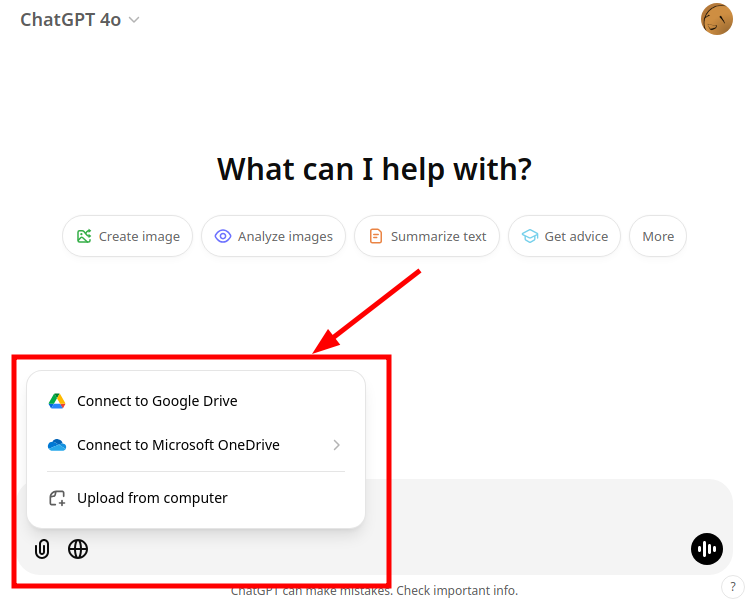This screenshot has width=748, height=603.
Task: Click the 'What can I help with?' heading
Action: tap(374, 169)
